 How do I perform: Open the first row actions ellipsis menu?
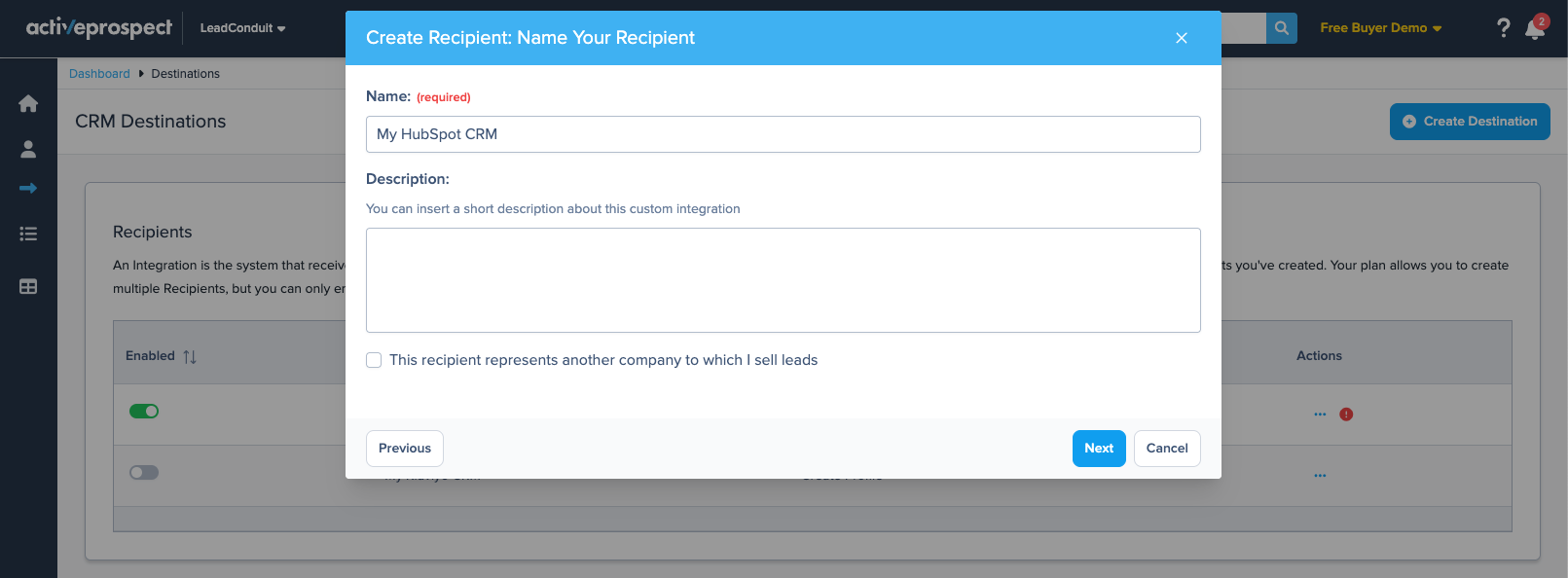click(x=1320, y=415)
